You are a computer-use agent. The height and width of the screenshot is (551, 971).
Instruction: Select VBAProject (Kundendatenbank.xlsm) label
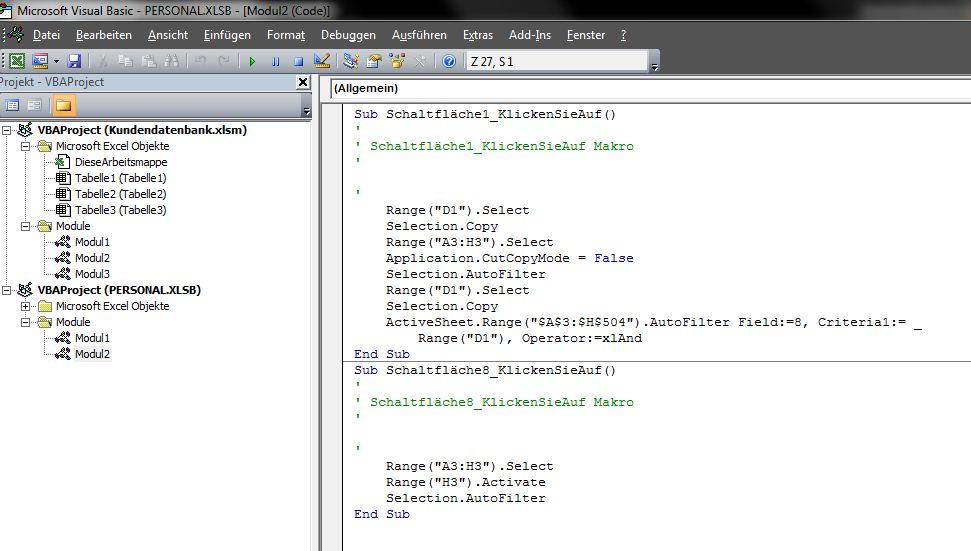coord(142,130)
